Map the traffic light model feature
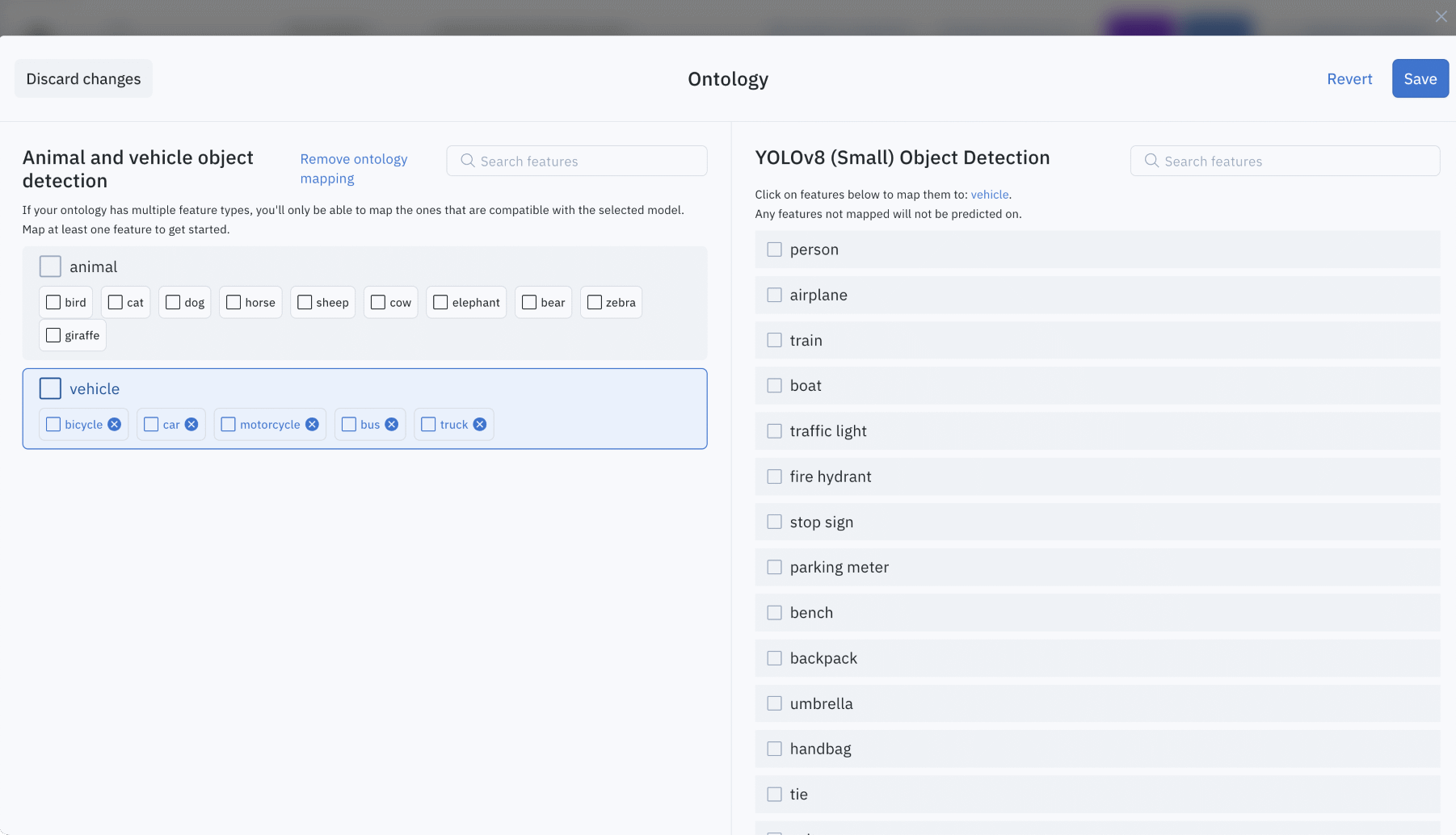The width and height of the screenshot is (1456, 835). 1097,431
